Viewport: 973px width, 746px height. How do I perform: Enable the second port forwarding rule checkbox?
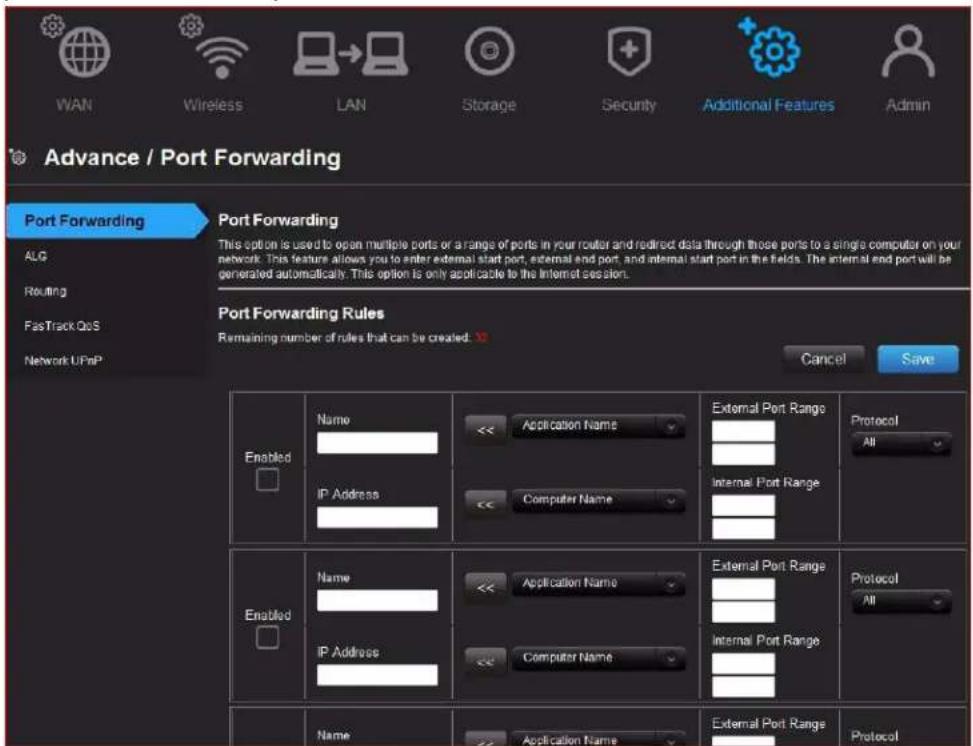pos(267,637)
